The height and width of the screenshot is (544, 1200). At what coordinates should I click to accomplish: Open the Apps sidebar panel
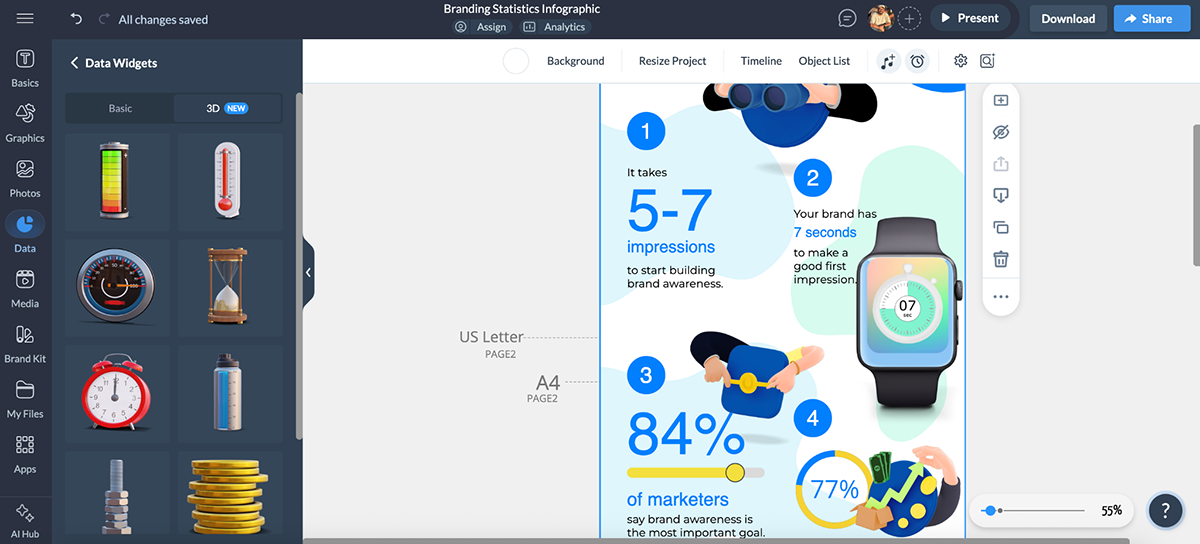(x=25, y=452)
